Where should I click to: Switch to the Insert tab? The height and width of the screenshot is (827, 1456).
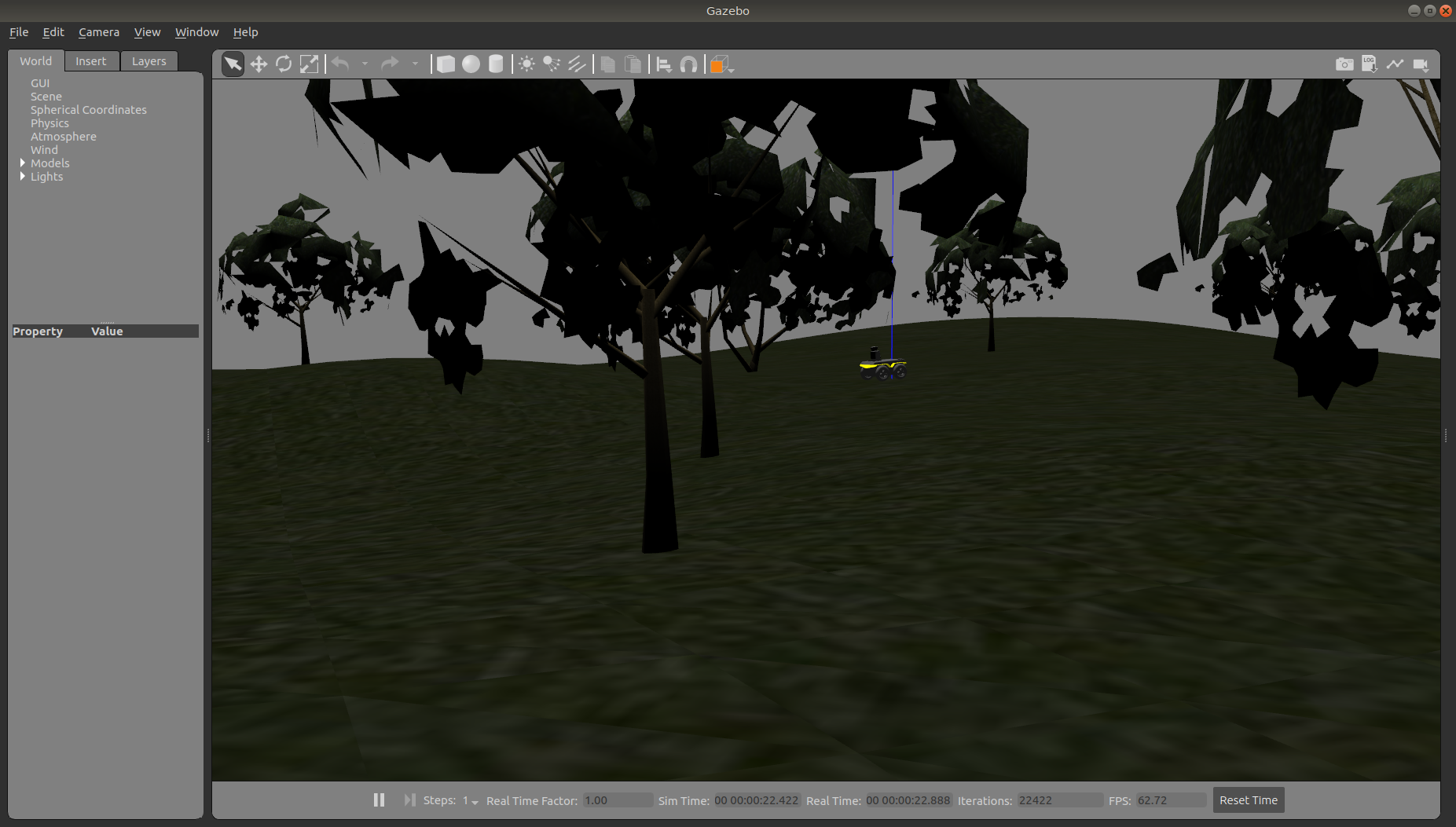point(90,61)
